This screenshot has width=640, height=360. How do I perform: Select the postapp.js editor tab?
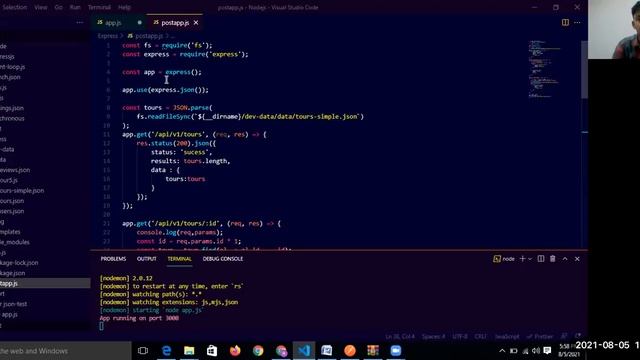(x=175, y=23)
